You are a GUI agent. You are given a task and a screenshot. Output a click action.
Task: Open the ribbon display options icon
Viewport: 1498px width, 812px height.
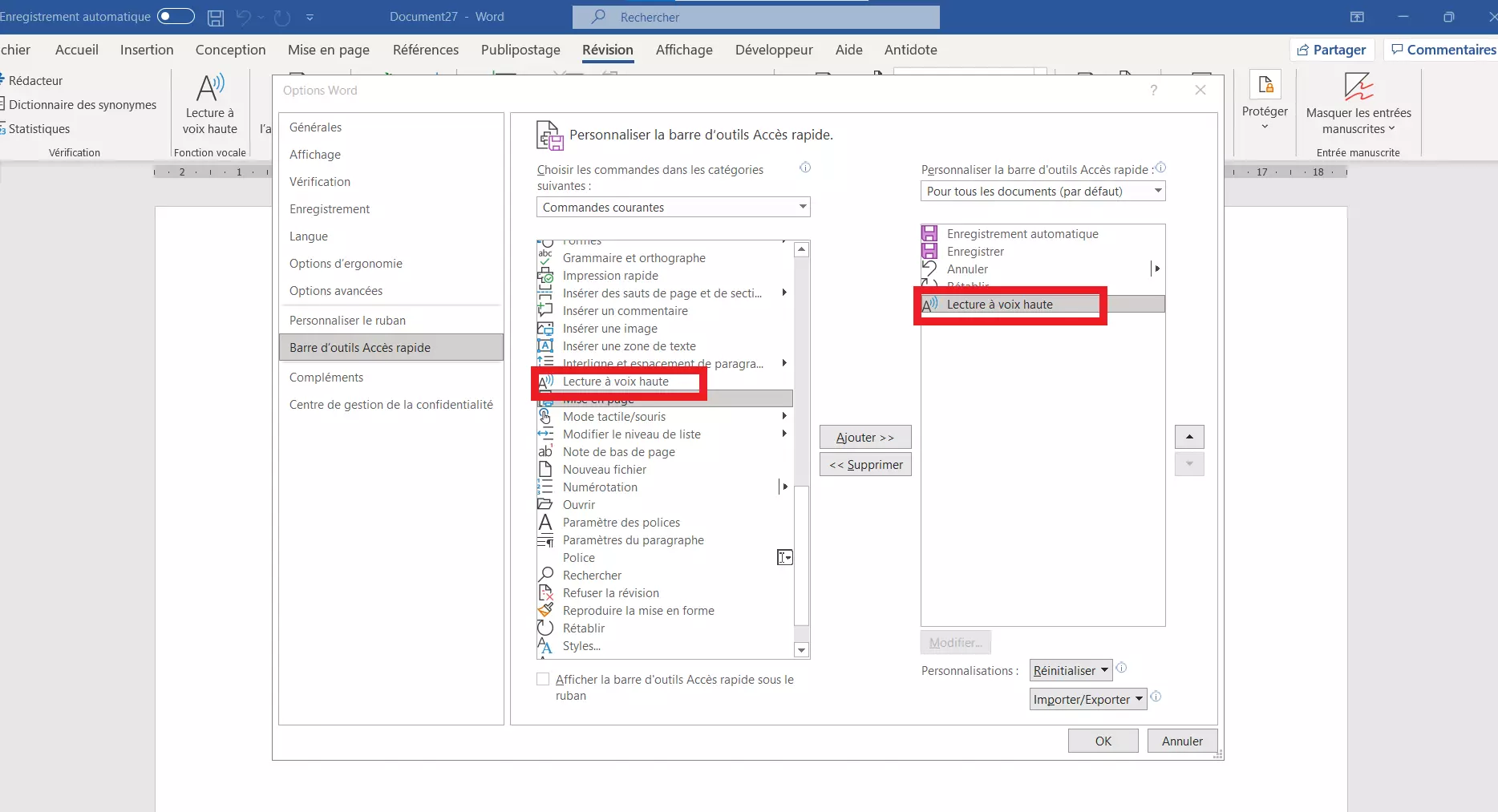[1357, 17]
